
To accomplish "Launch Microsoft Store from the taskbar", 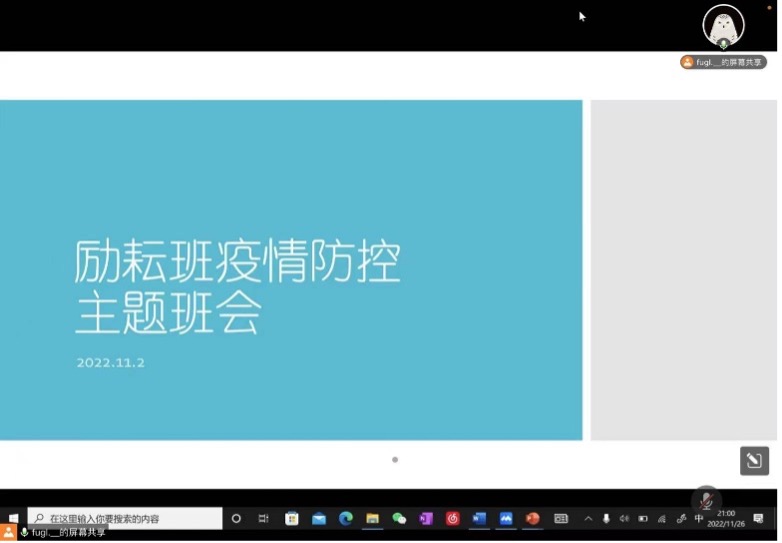I will pos(292,519).
